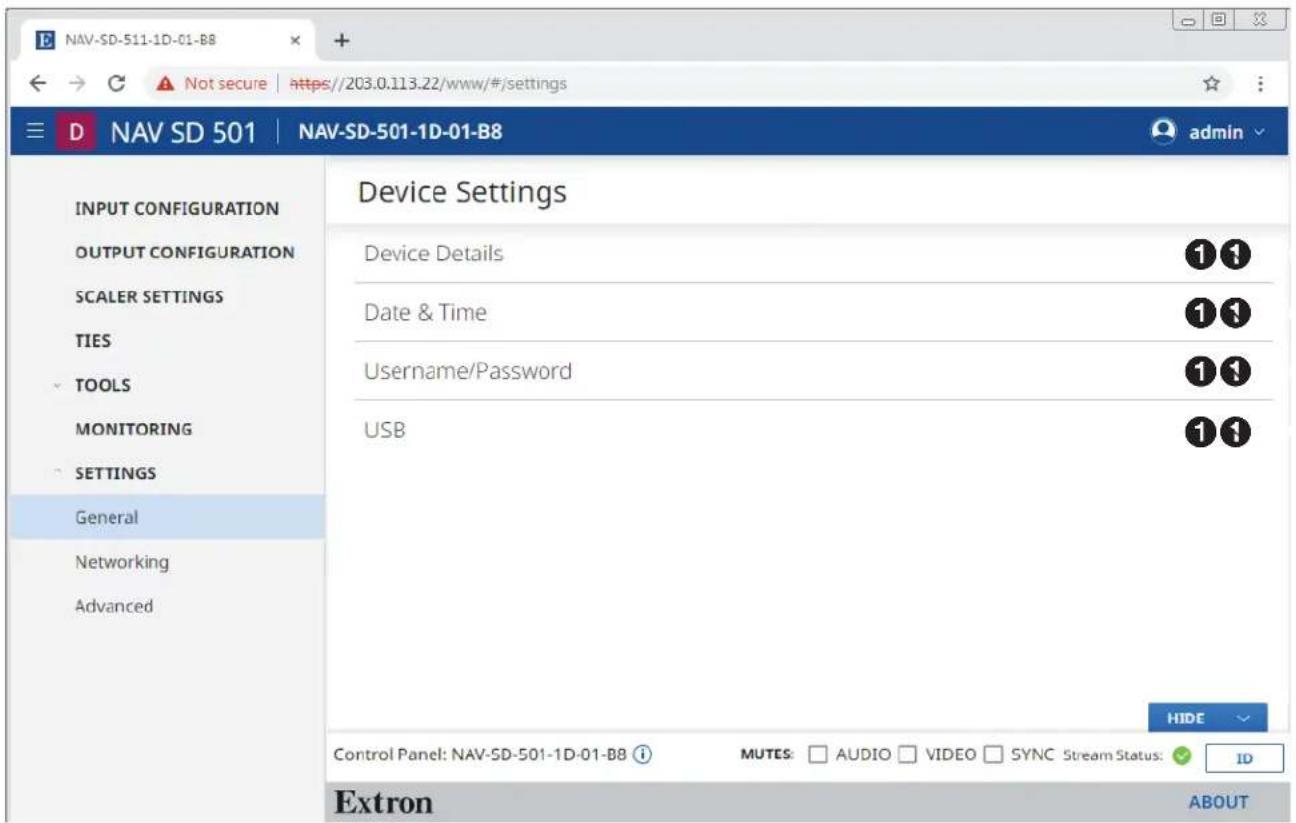This screenshot has height=823, width=1296.
Task: Click the Device Settings heading
Action: [462, 191]
